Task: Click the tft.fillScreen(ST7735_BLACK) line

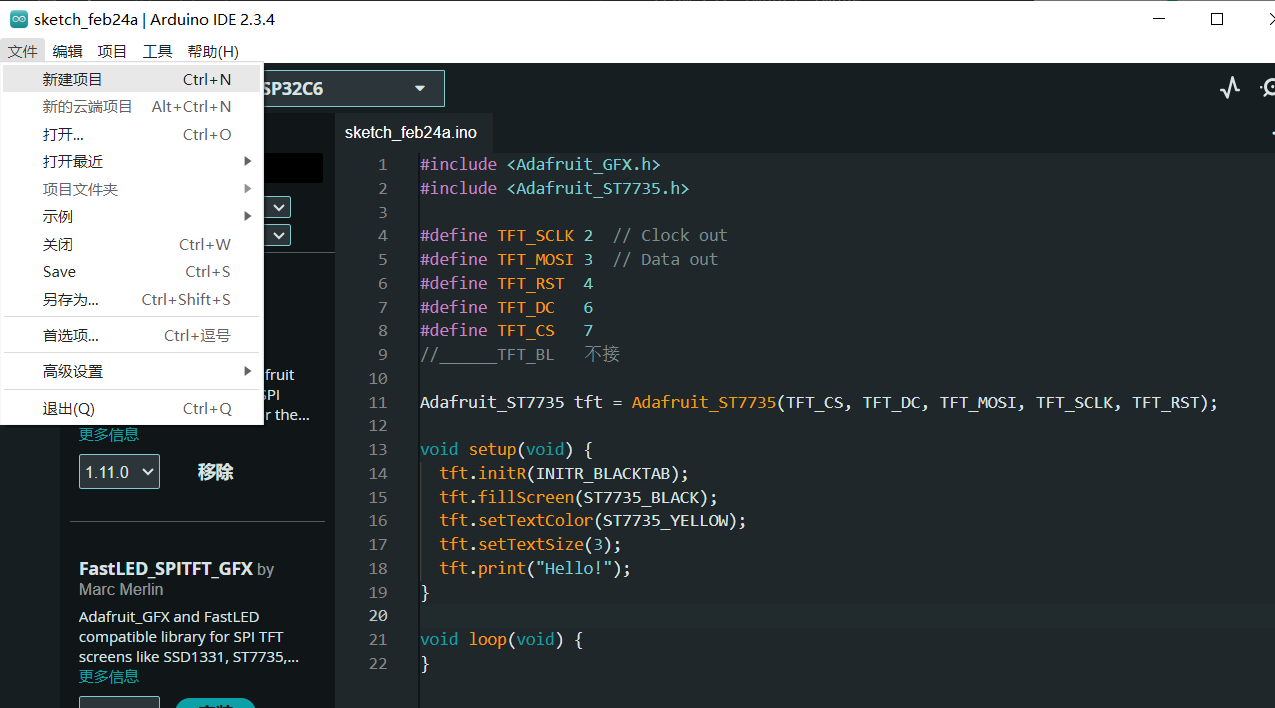Action: pyautogui.click(x=579, y=497)
